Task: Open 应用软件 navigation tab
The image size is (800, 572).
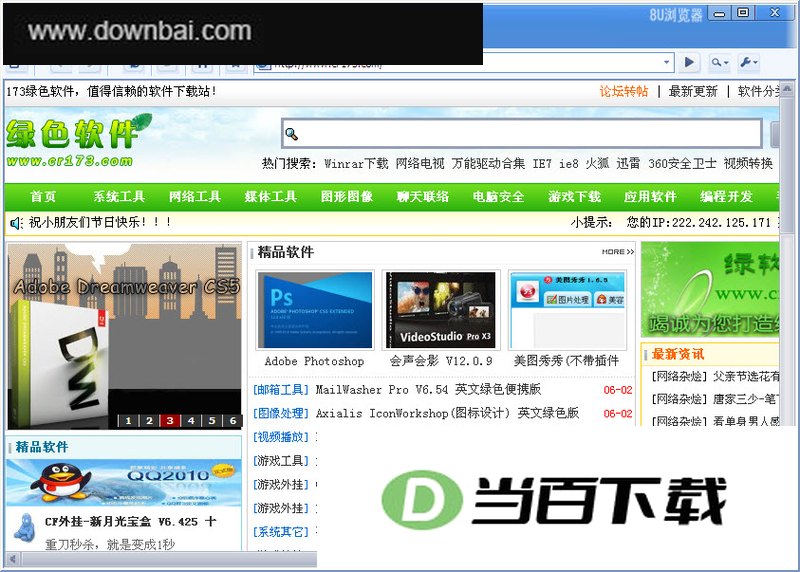Action: coord(650,196)
